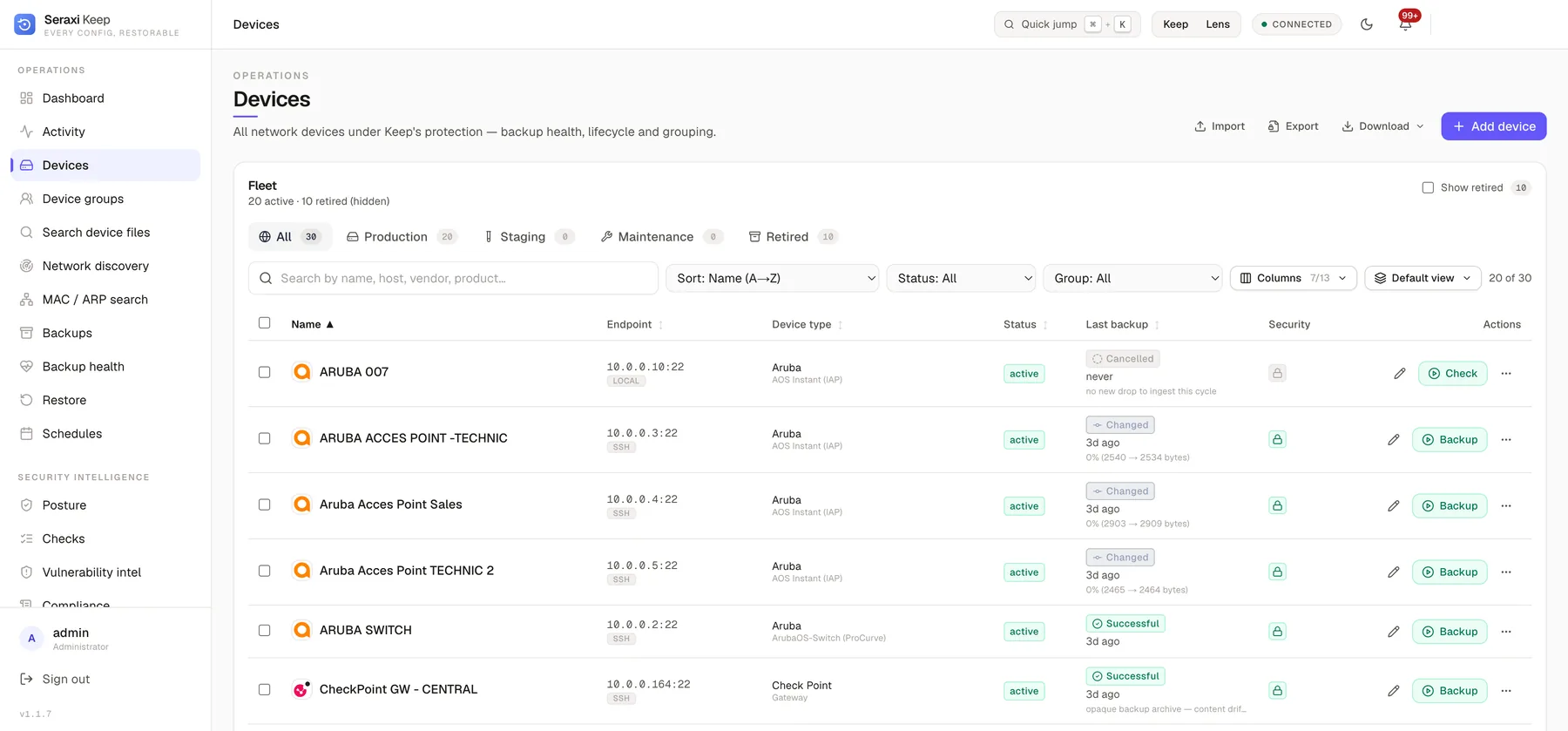
Task: Sort by the Last backup column header
Action: click(1123, 325)
